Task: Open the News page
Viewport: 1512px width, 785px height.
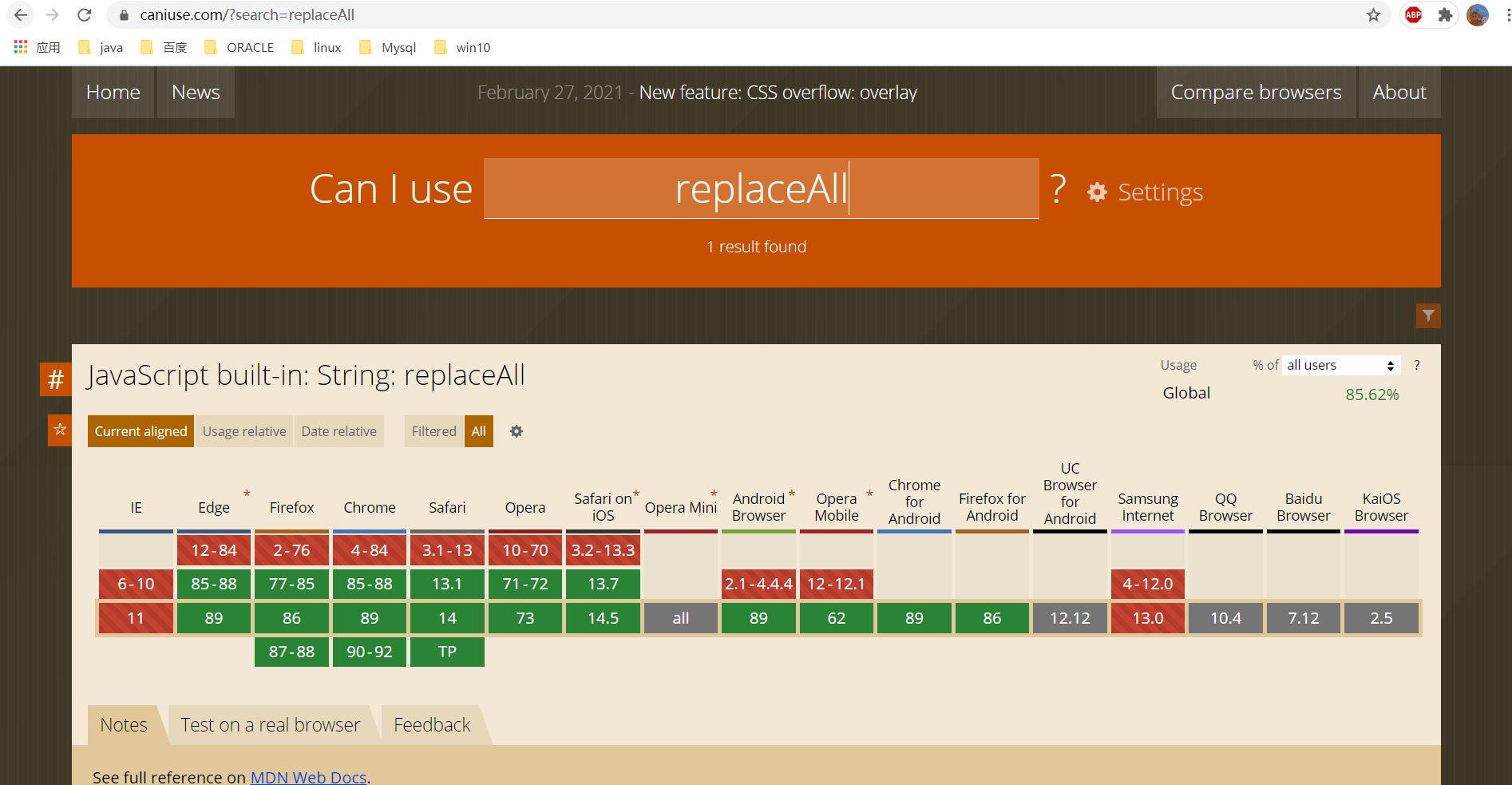Action: [x=196, y=92]
